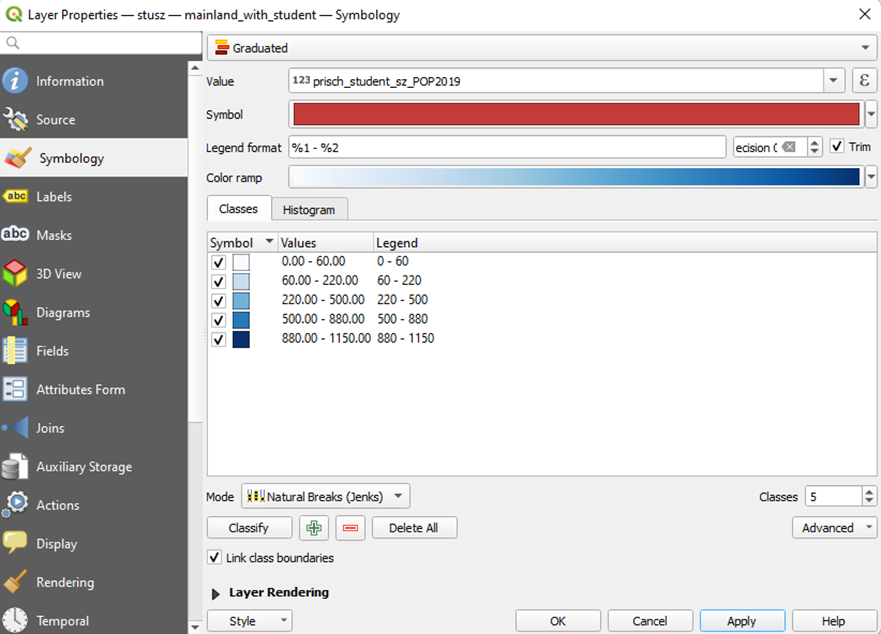Image resolution: width=881 pixels, height=634 pixels.
Task: Open the Graduated renderer type dropdown
Action: 541,48
